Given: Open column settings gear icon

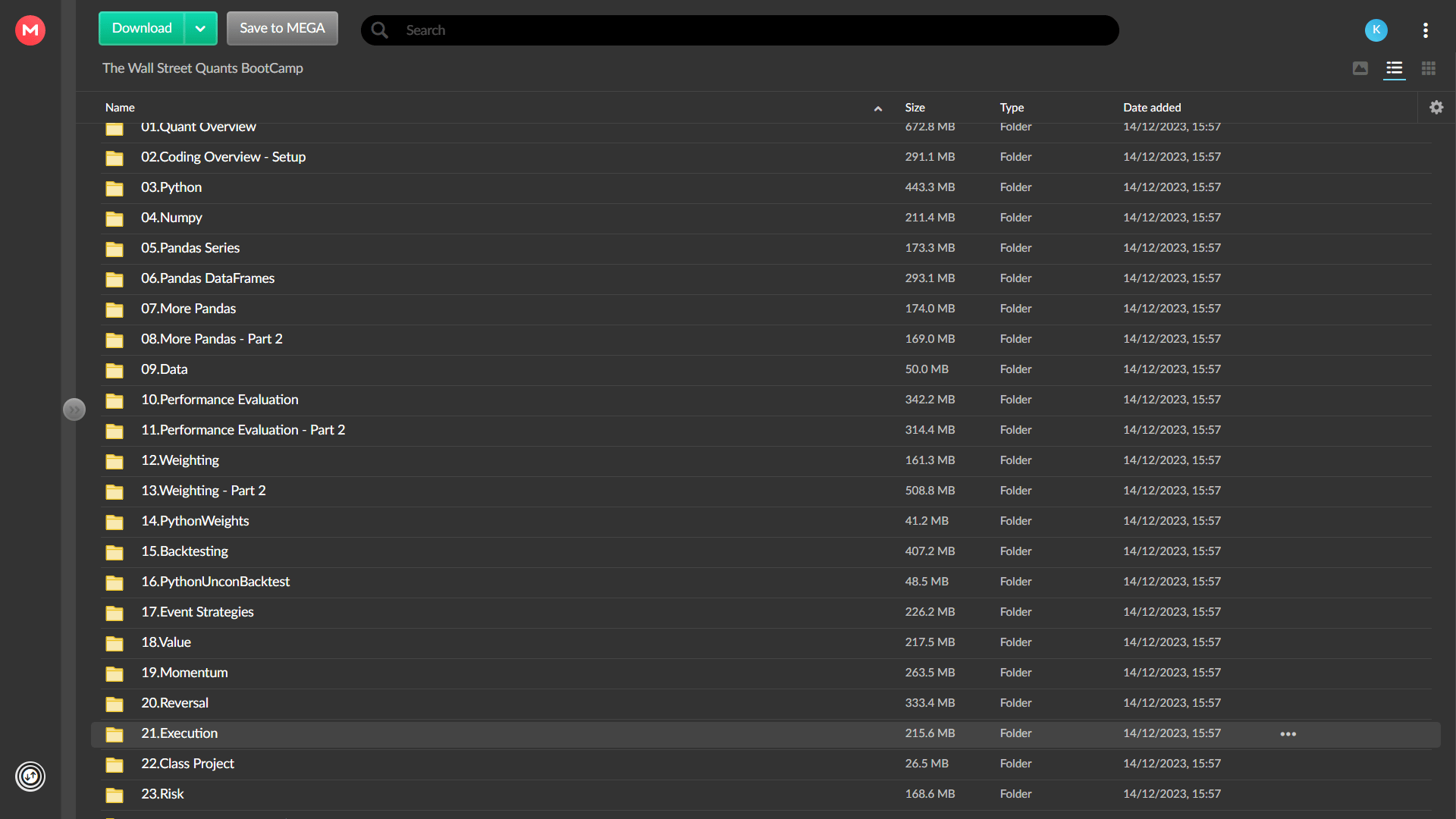Looking at the screenshot, I should pos(1436,107).
